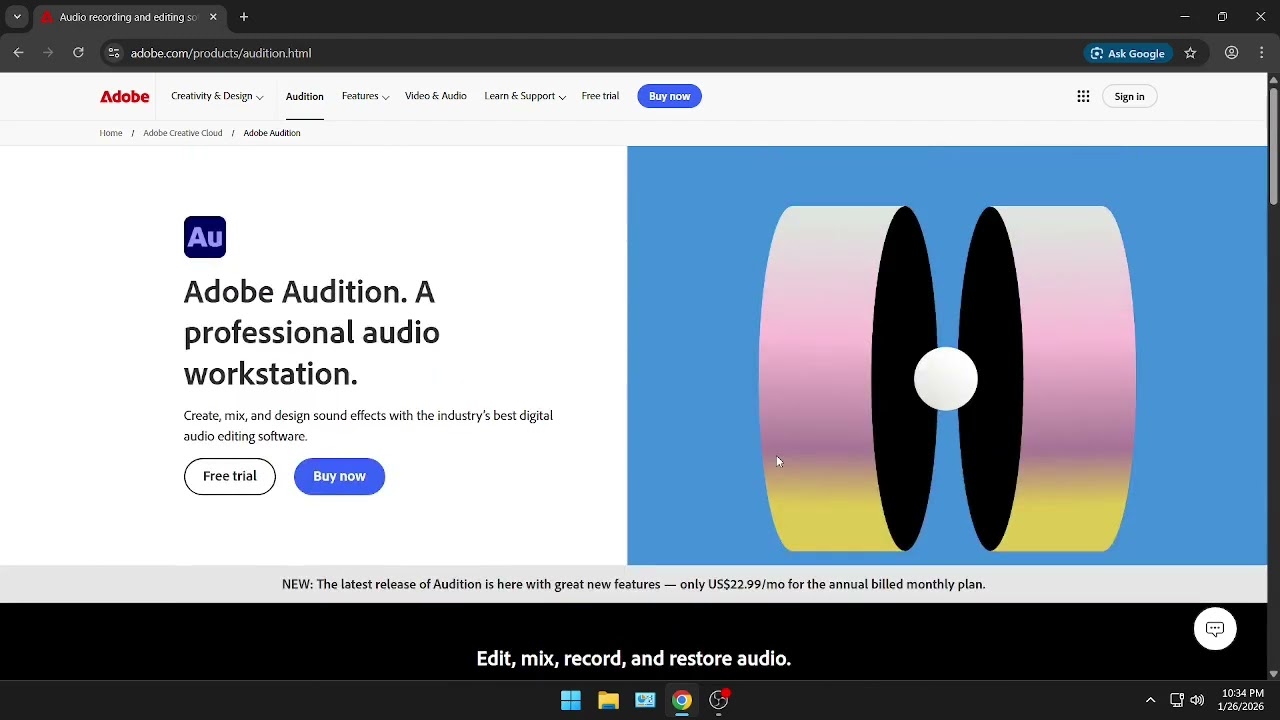Show hidden icons in system tray
Image resolution: width=1280 pixels, height=720 pixels.
pos(1150,700)
